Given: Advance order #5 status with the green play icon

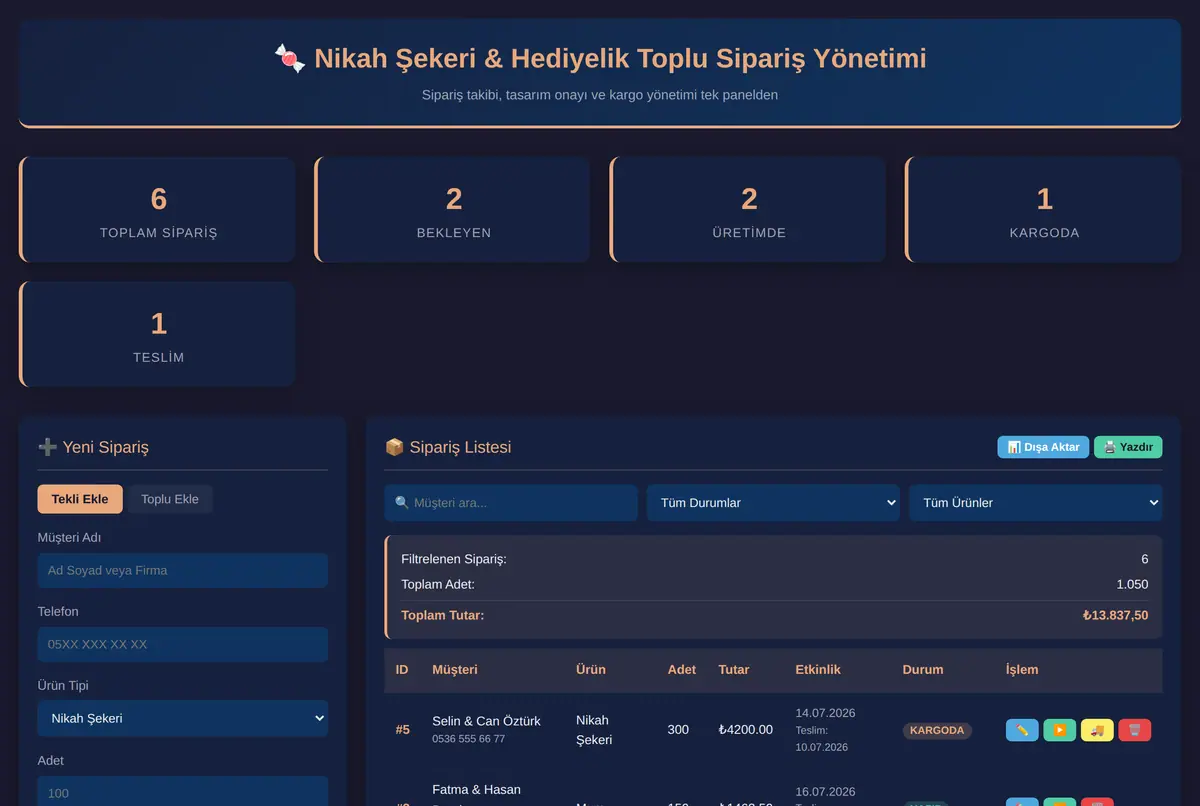Looking at the screenshot, I should click(1060, 730).
